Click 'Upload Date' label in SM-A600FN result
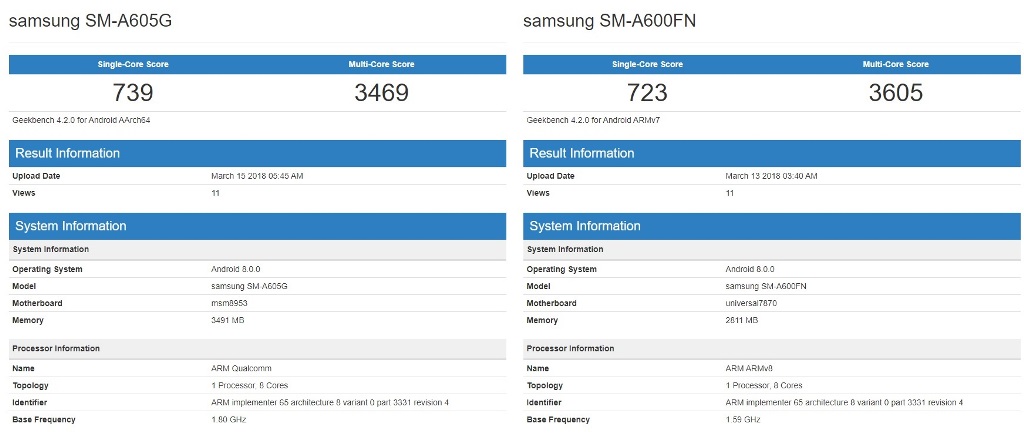This screenshot has width=1024, height=438. pos(551,176)
